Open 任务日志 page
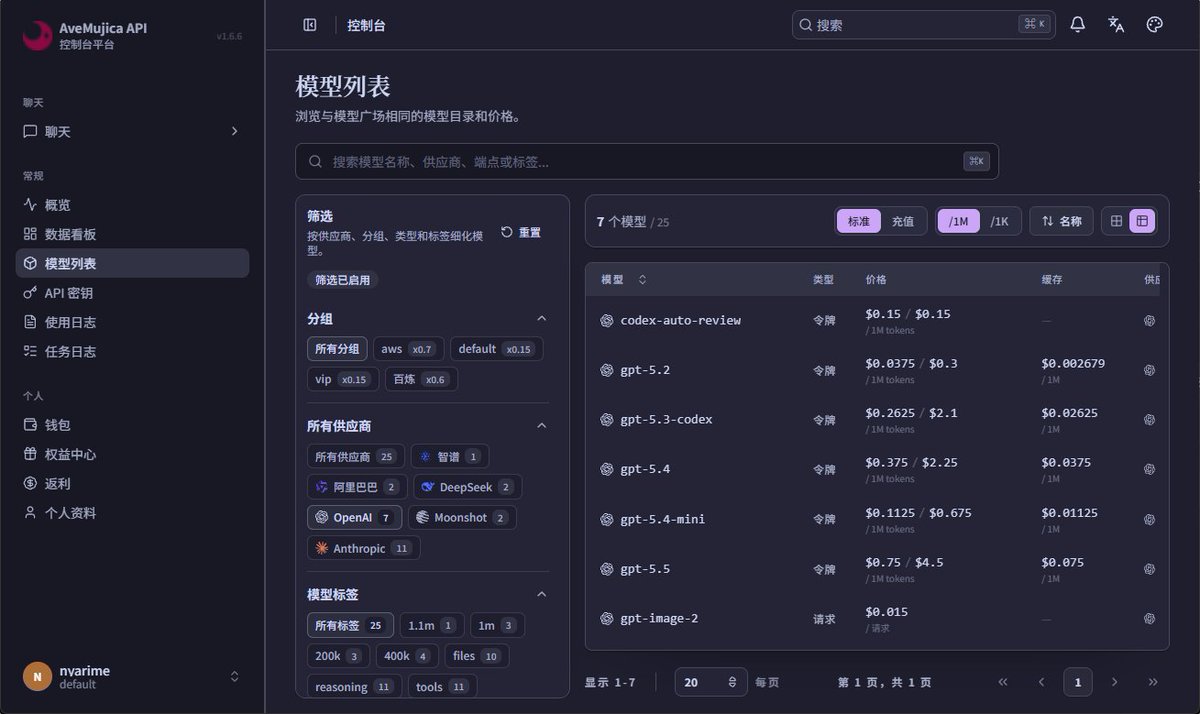This screenshot has height=714, width=1200. pyautogui.click(x=132, y=351)
